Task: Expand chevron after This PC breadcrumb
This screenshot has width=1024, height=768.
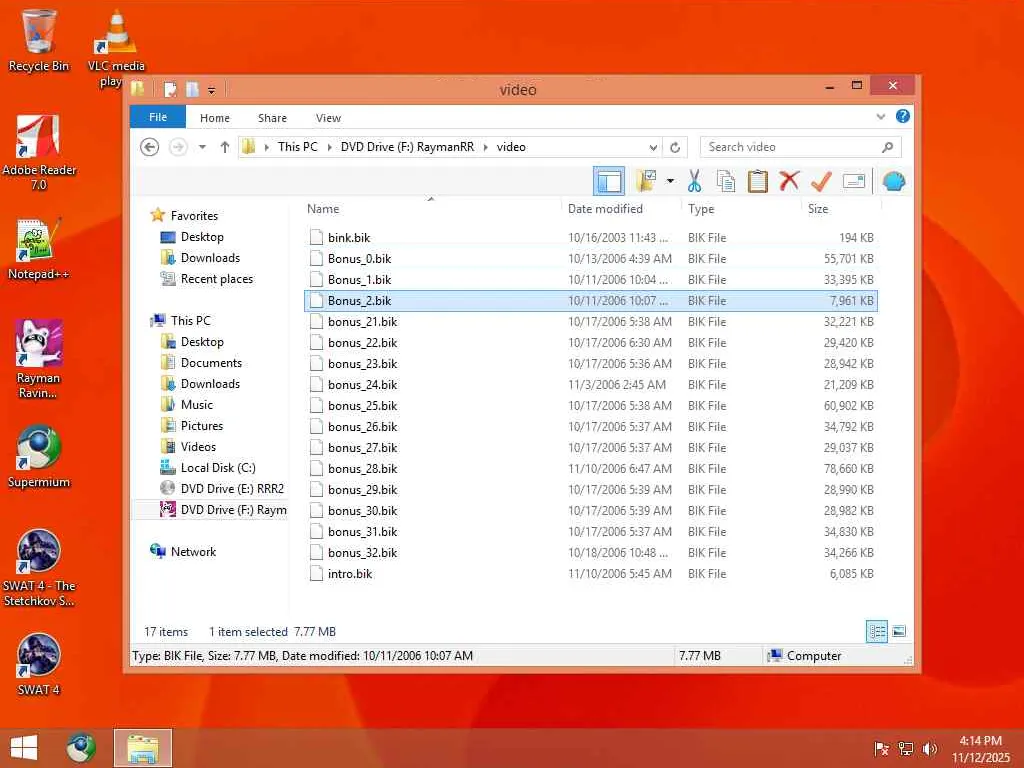Action: click(329, 147)
